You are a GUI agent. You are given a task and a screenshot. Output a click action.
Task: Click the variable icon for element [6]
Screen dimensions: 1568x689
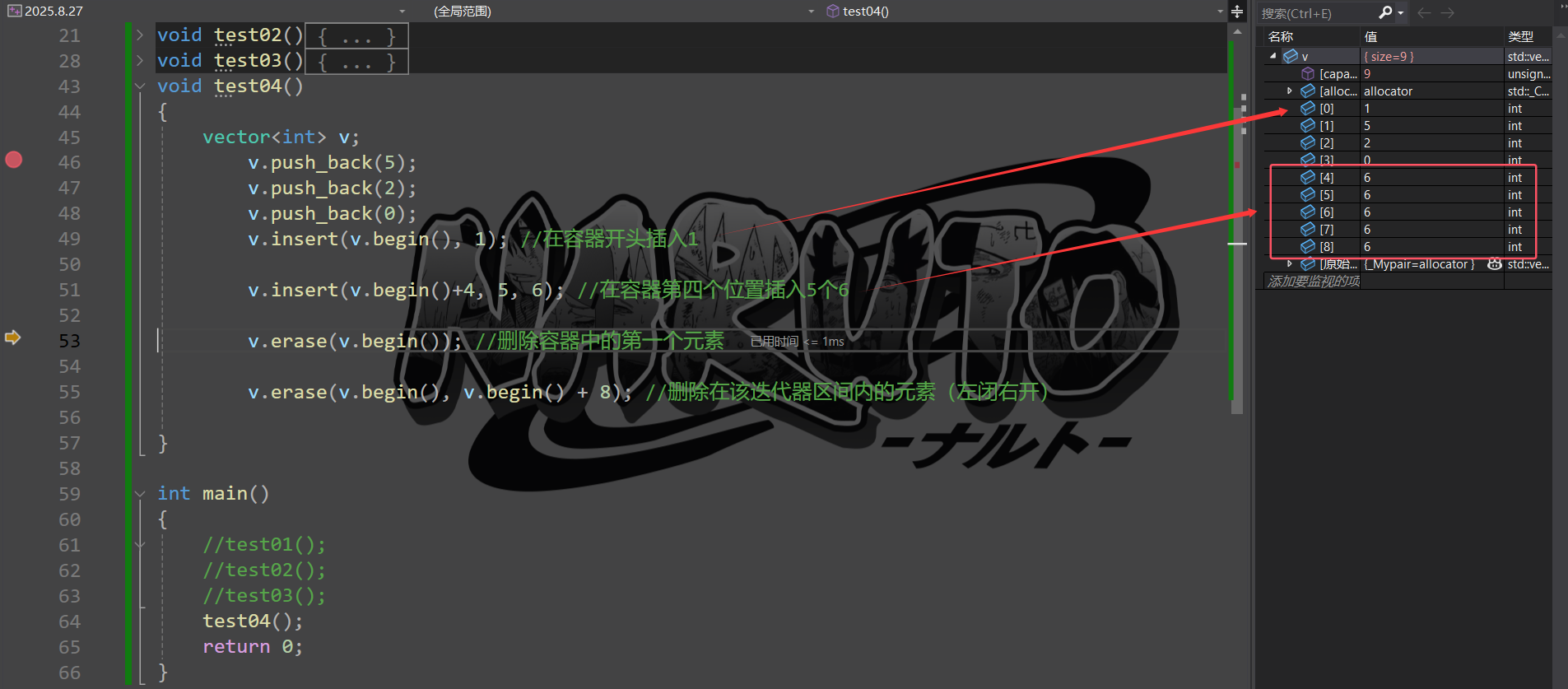[1308, 212]
